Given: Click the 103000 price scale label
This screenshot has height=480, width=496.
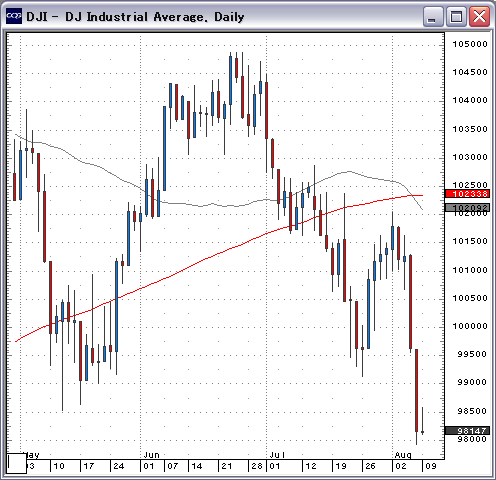Looking at the screenshot, I should pyautogui.click(x=470, y=157).
